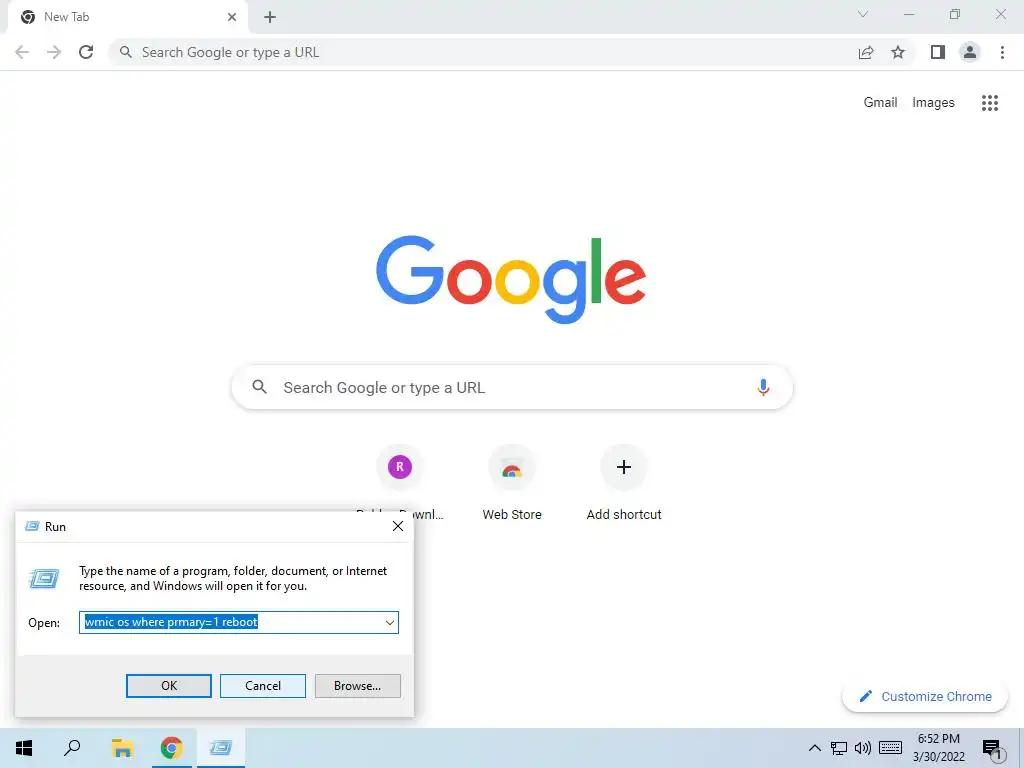
Task: Reload the page with the refresh icon
Action: click(x=86, y=52)
